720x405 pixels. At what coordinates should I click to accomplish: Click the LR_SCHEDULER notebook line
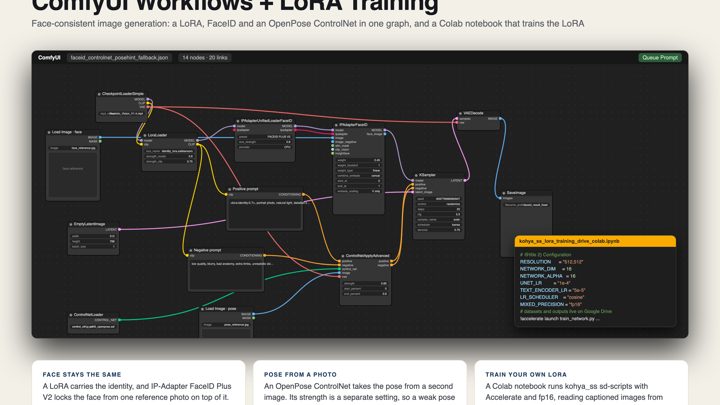coord(552,297)
